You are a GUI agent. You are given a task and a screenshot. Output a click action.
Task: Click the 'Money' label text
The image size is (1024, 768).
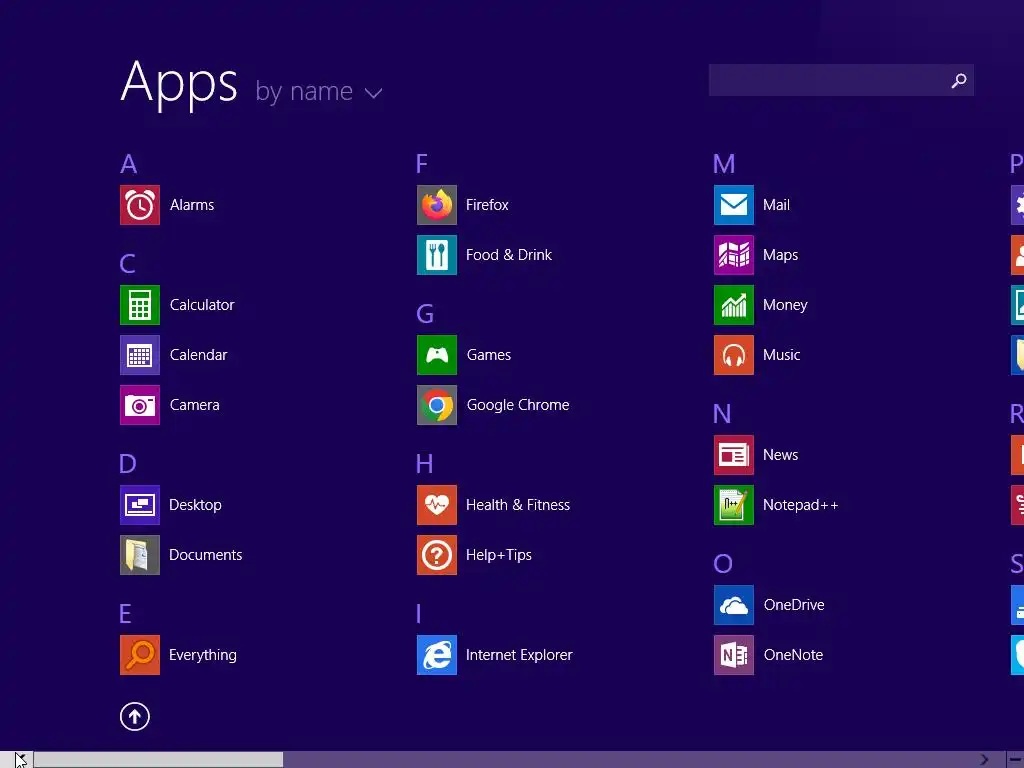coord(786,306)
